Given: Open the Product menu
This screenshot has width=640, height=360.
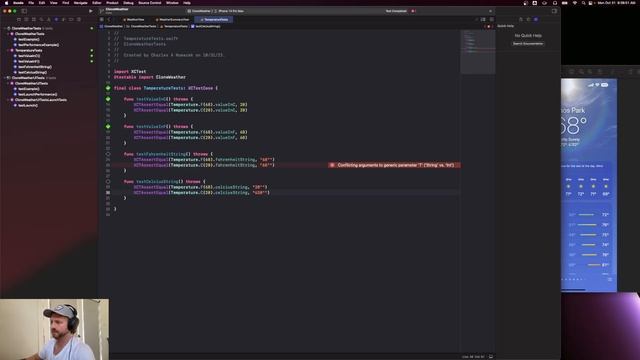Looking at the screenshot, I should coord(112,3).
